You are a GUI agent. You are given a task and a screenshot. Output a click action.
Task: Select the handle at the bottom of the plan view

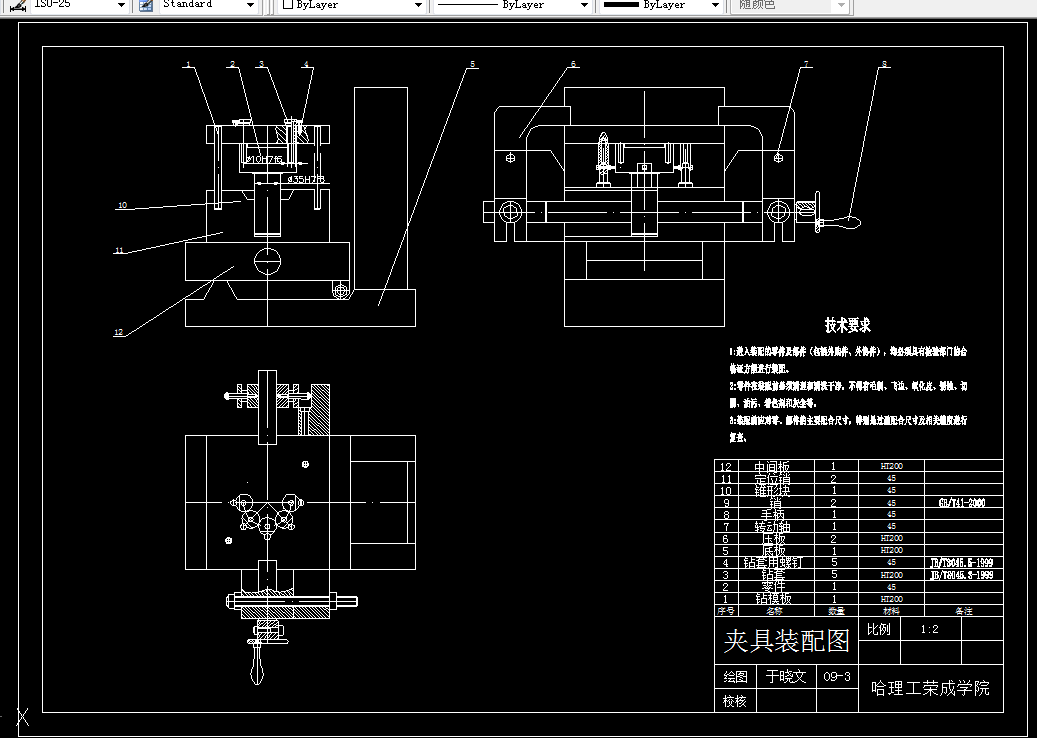[x=257, y=663]
